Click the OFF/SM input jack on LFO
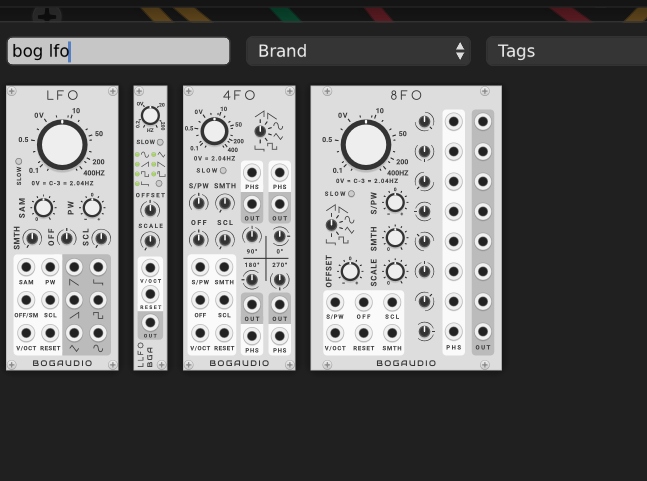 click(26, 300)
